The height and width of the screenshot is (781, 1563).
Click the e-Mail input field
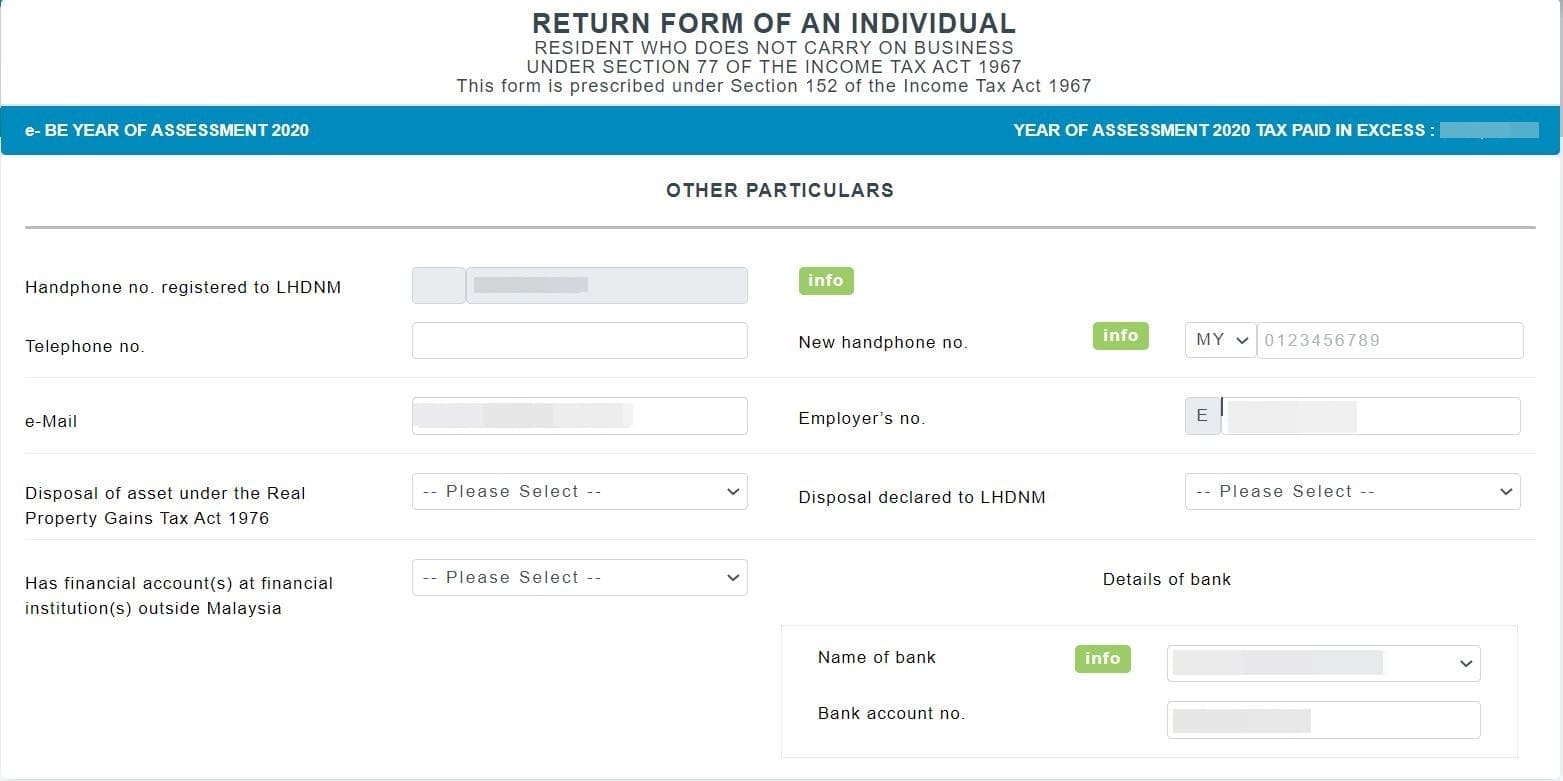coord(579,416)
